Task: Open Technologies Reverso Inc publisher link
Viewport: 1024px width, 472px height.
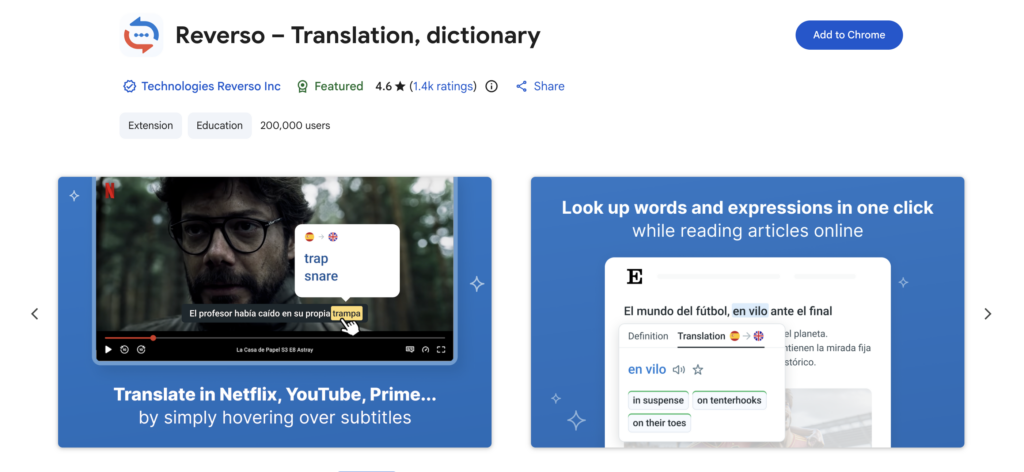Action: coord(211,86)
